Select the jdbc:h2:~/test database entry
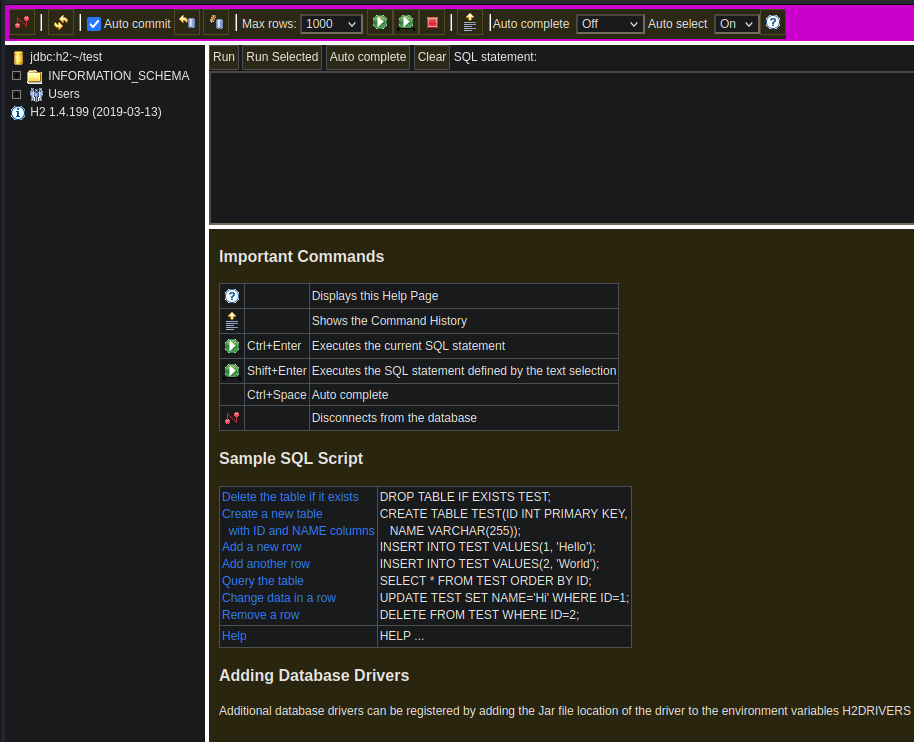The width and height of the screenshot is (914, 742). tap(65, 58)
